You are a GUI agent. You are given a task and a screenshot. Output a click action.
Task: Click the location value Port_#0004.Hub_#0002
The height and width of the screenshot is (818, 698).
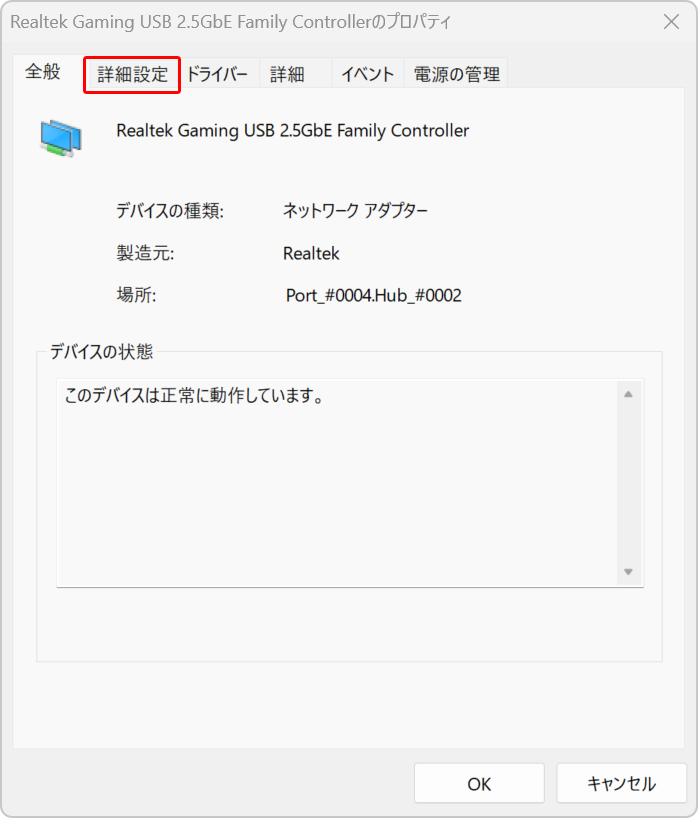(374, 296)
